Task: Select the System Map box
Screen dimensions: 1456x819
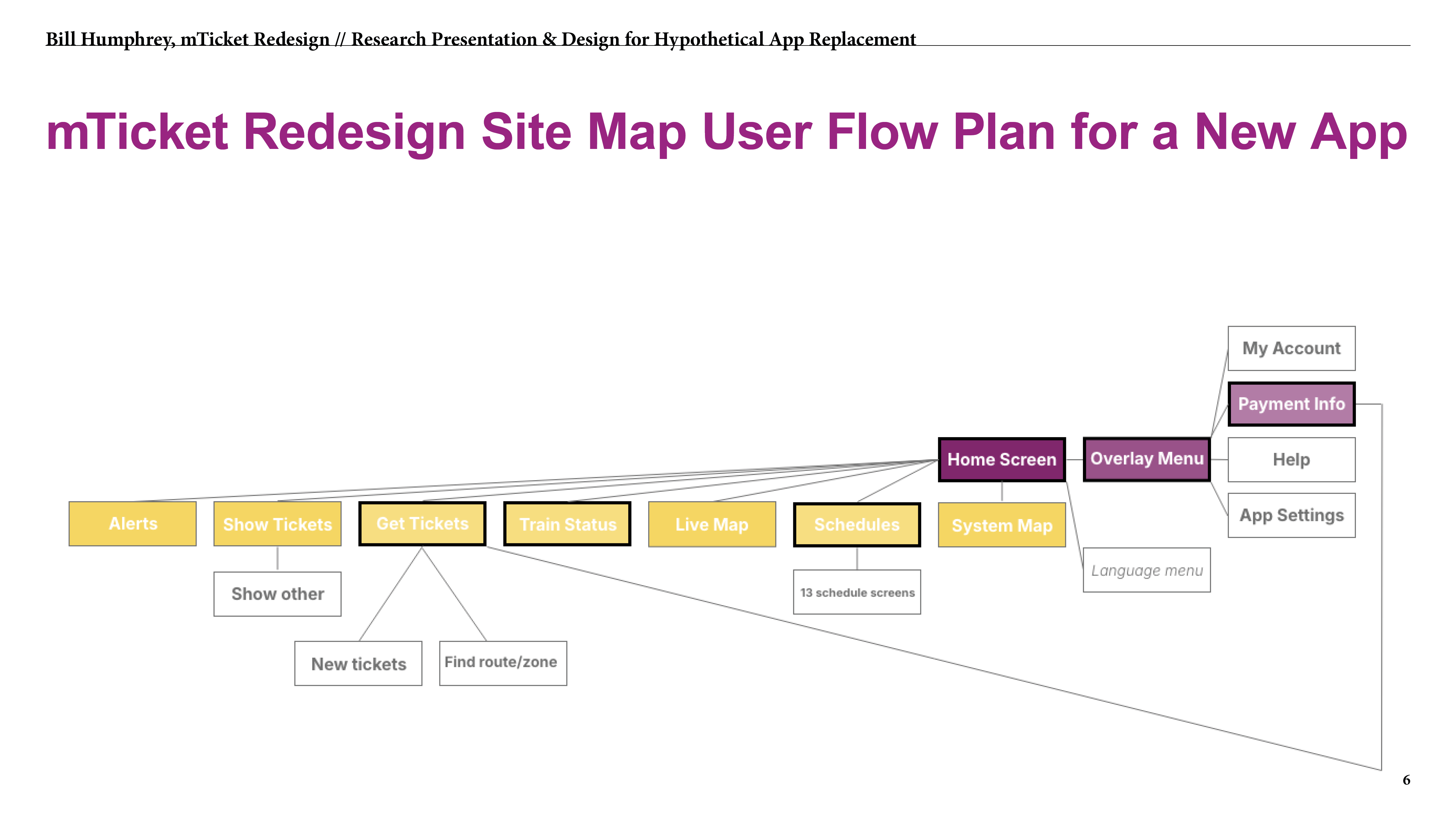Action: coord(1002,525)
